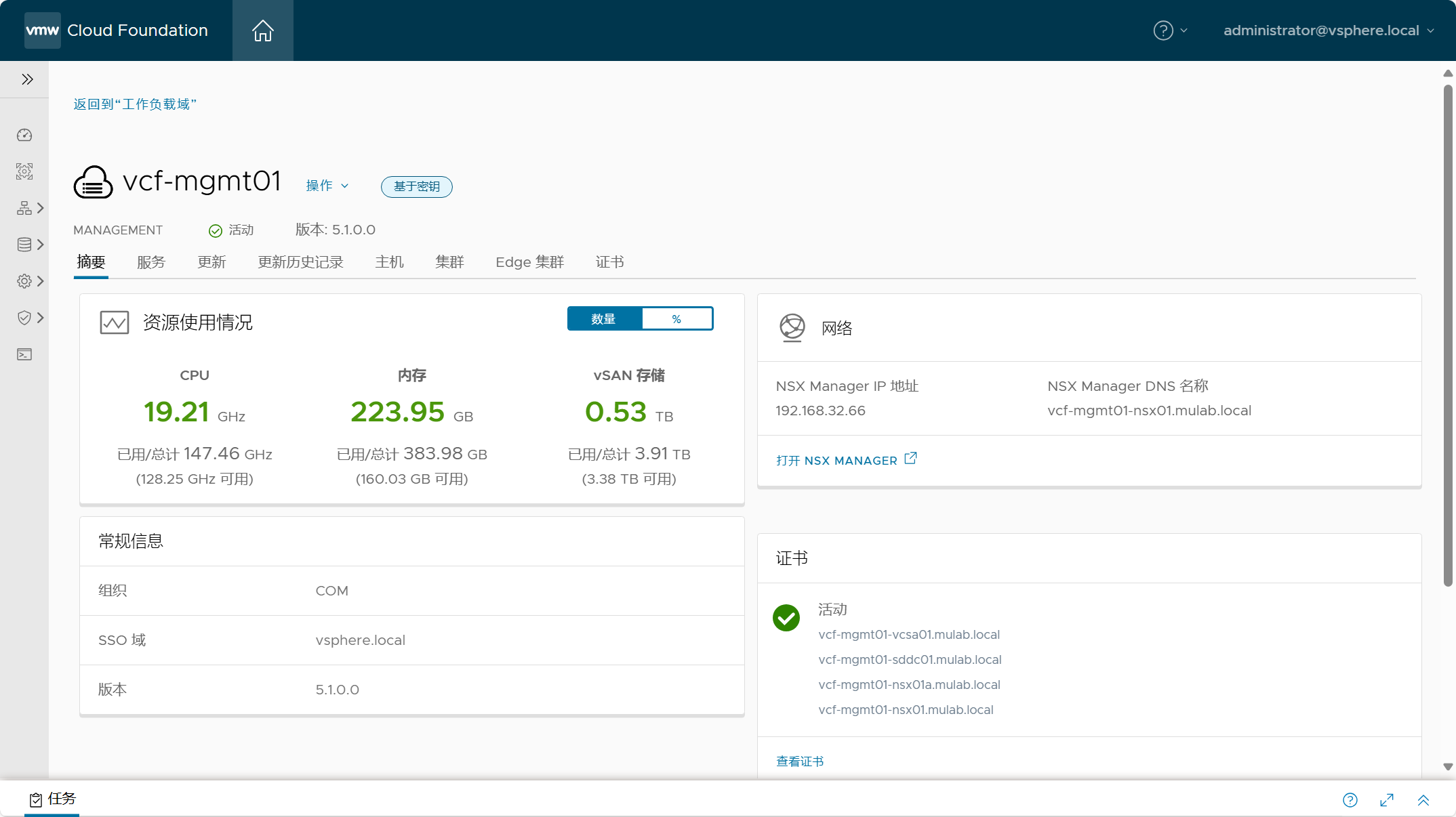Open the inventory hierarchy sidebar icon
The width and height of the screenshot is (1456, 817).
[x=24, y=208]
